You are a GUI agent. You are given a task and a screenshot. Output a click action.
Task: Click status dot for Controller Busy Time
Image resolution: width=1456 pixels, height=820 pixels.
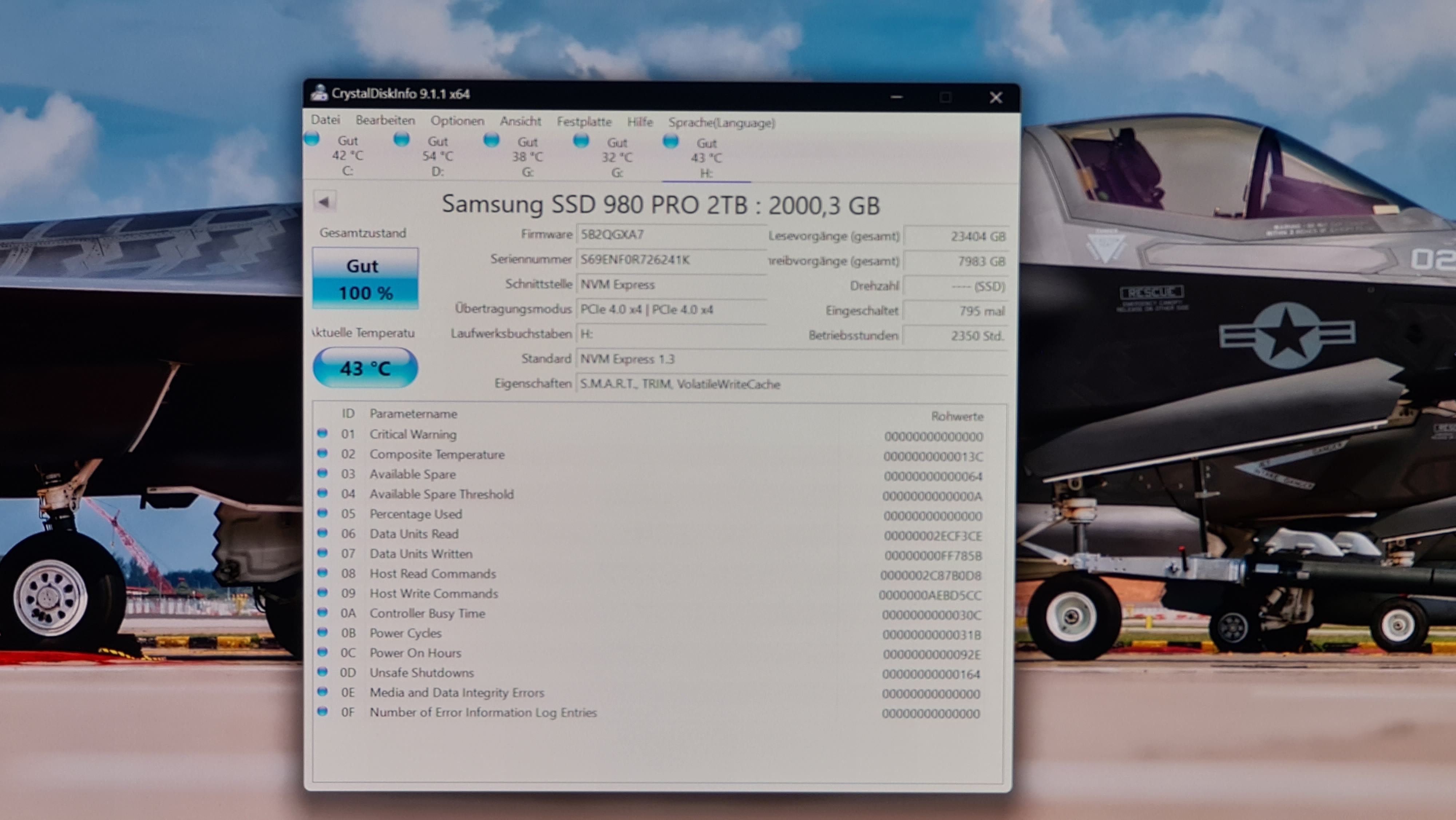322,612
